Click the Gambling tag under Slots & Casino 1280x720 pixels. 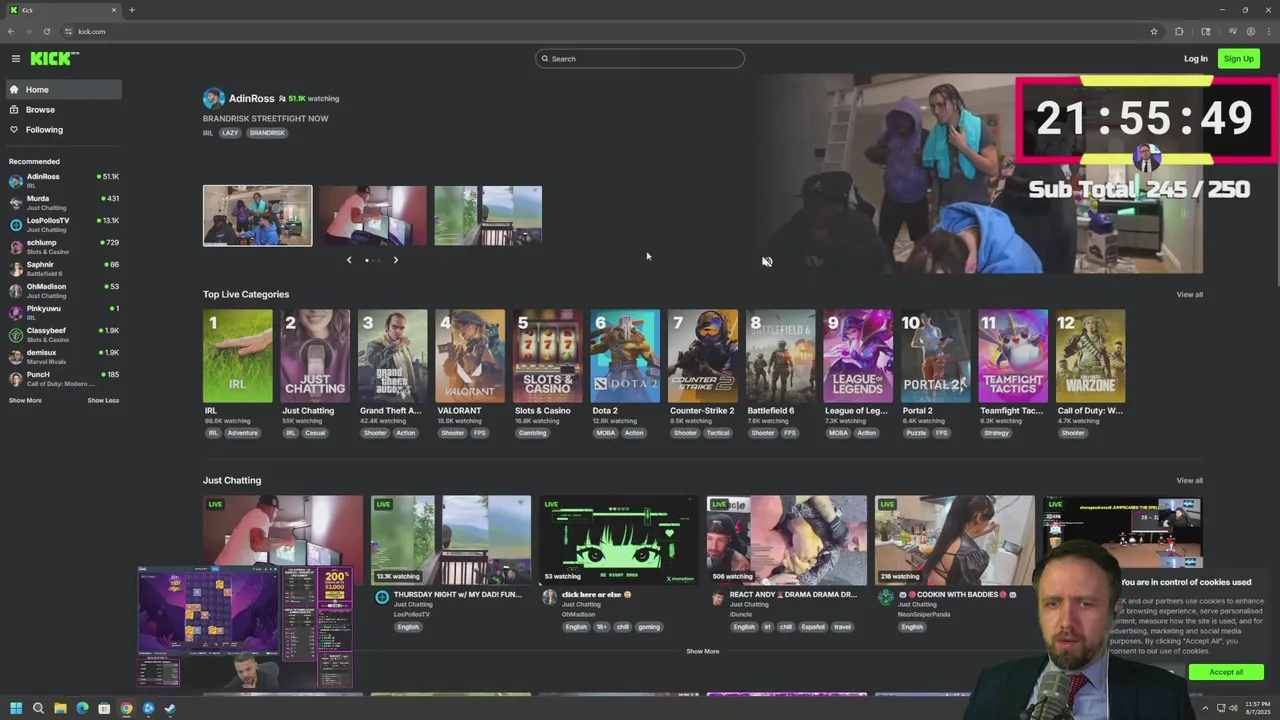(532, 433)
